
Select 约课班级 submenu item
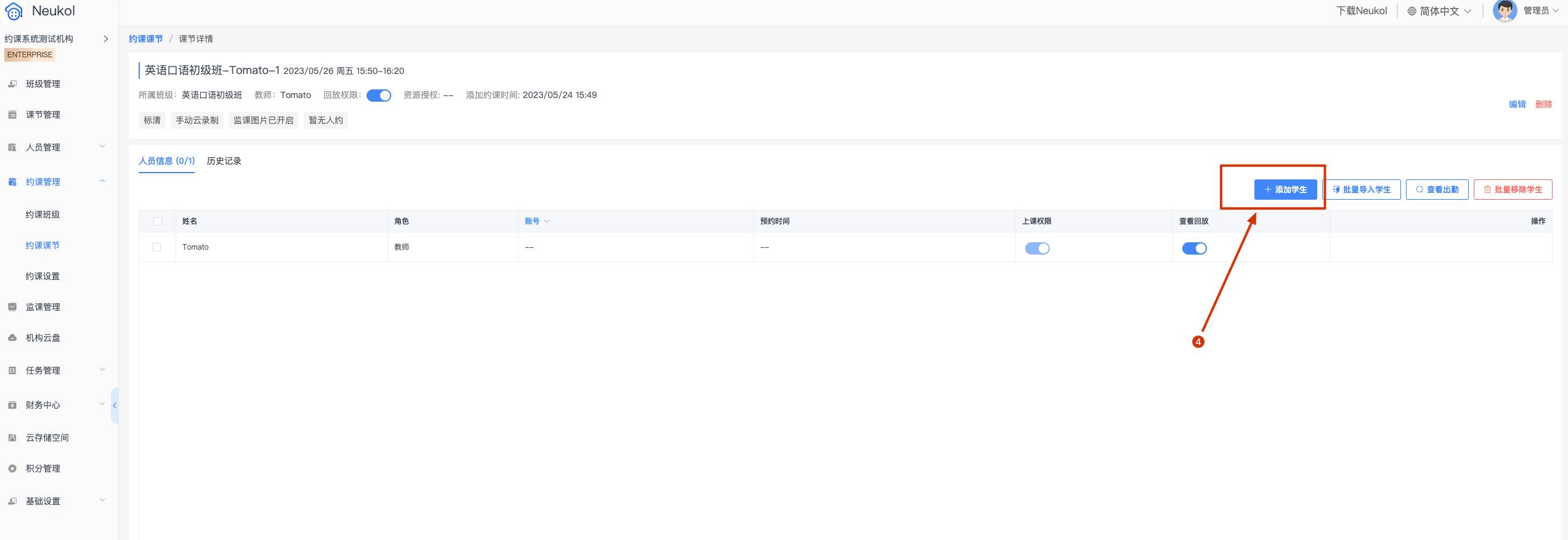click(43, 215)
